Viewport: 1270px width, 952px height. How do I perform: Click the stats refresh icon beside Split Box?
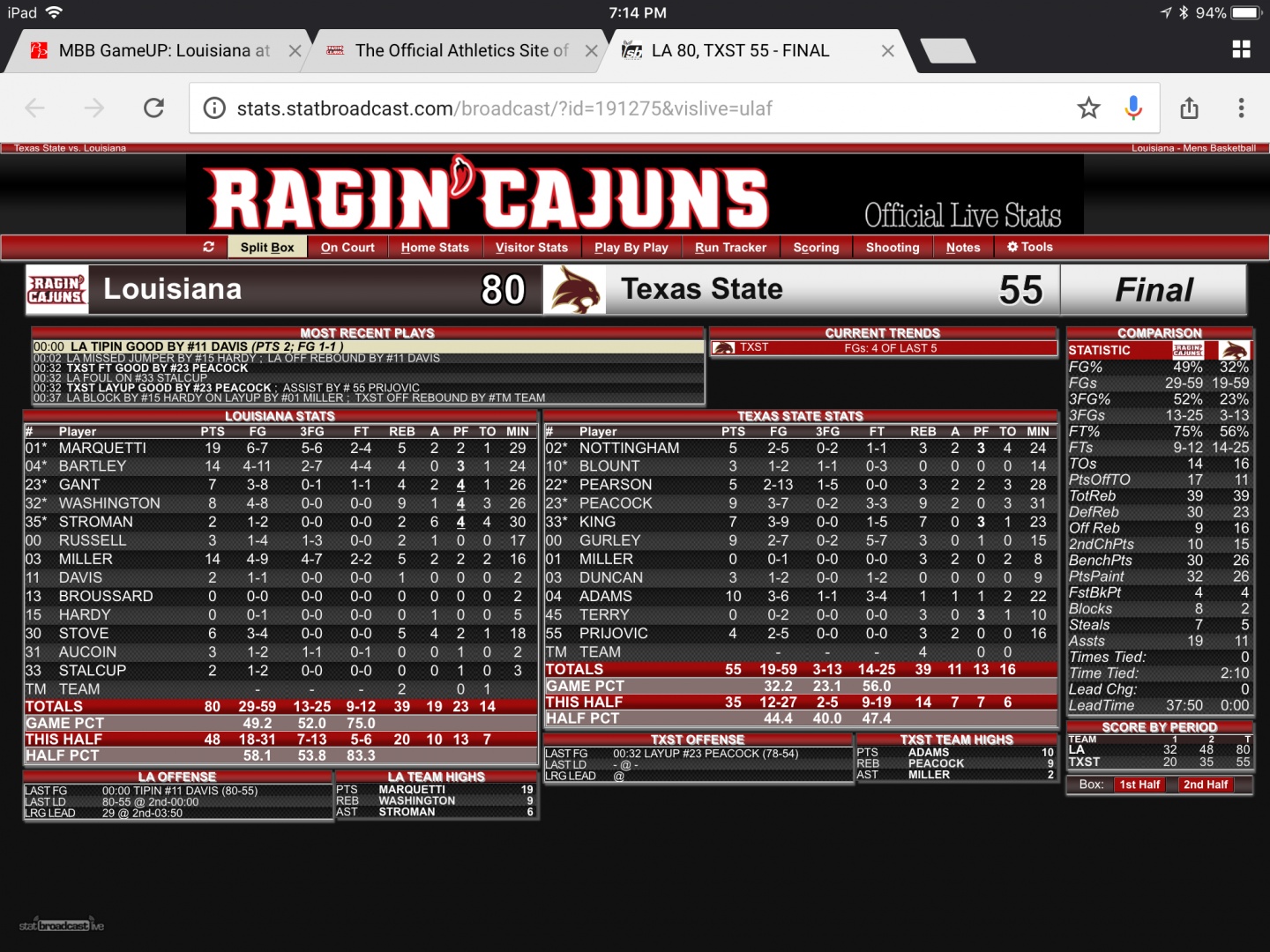tap(208, 247)
